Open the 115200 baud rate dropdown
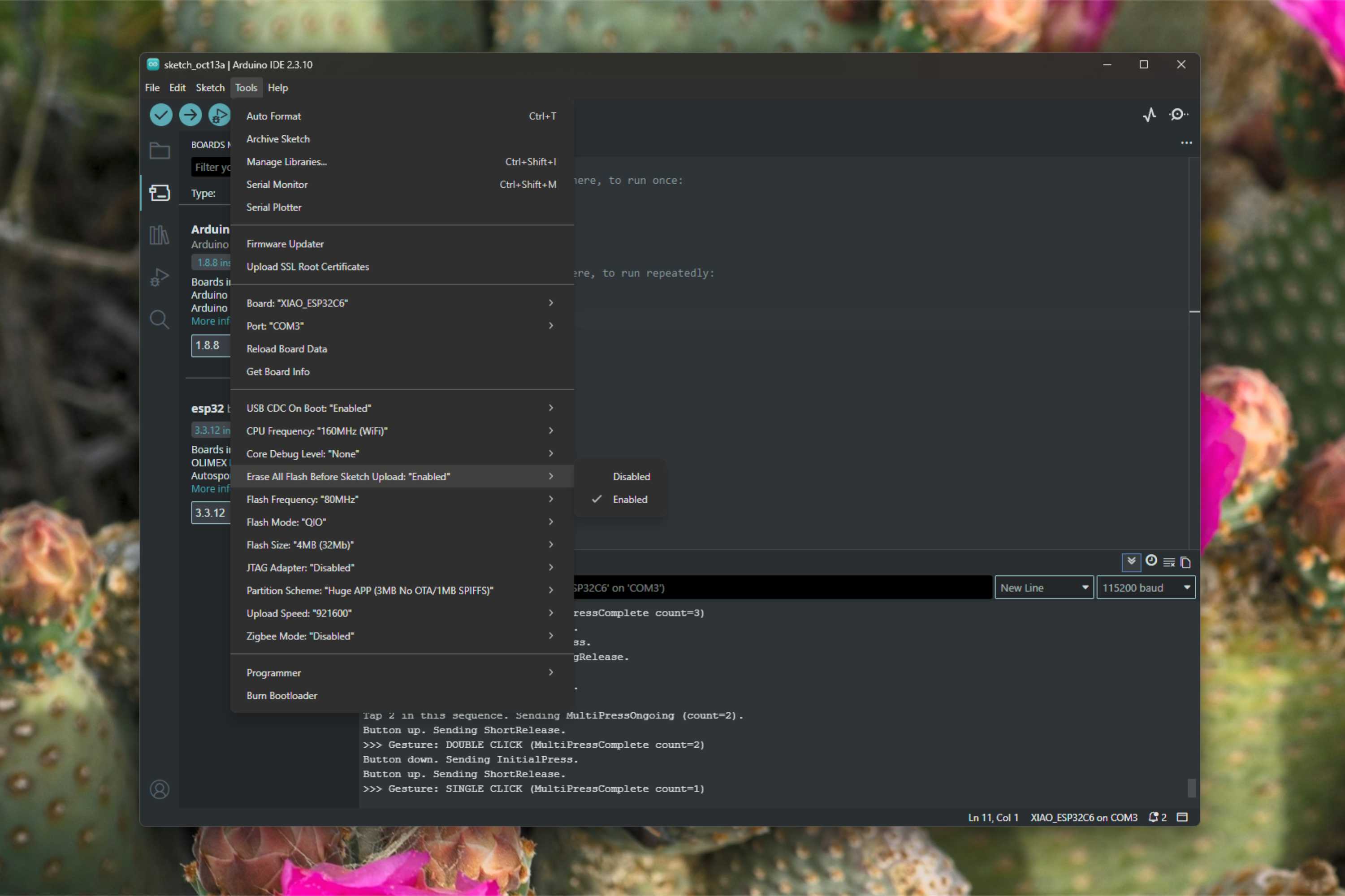The width and height of the screenshot is (1345, 896). pos(1146,587)
